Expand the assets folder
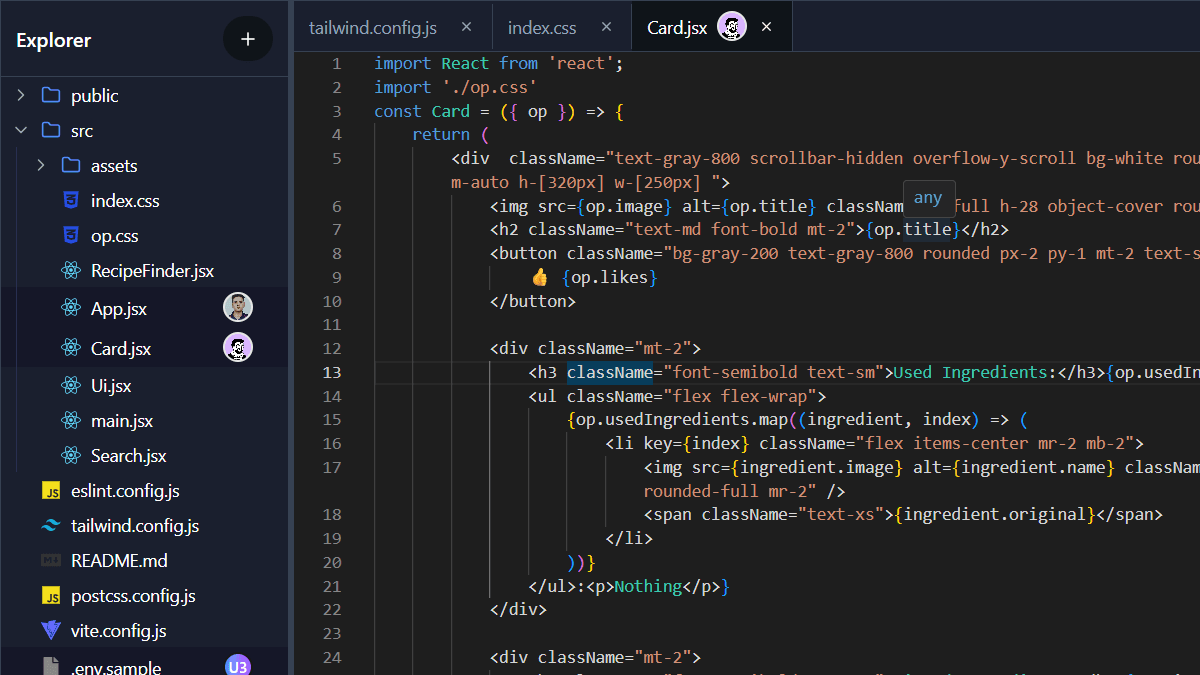Image resolution: width=1200 pixels, height=675 pixels. click(40, 165)
